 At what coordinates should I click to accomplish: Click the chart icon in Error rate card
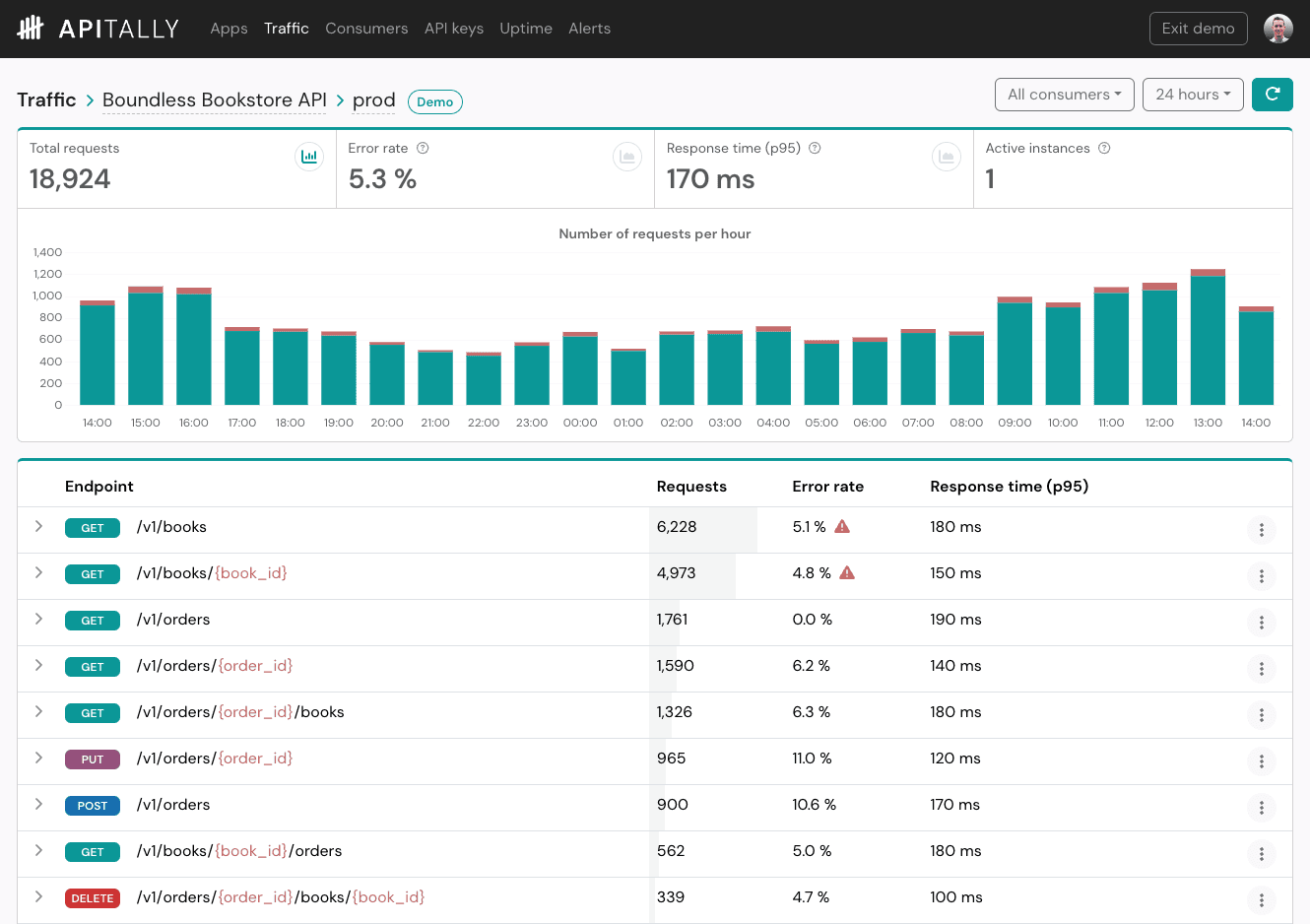pos(627,156)
